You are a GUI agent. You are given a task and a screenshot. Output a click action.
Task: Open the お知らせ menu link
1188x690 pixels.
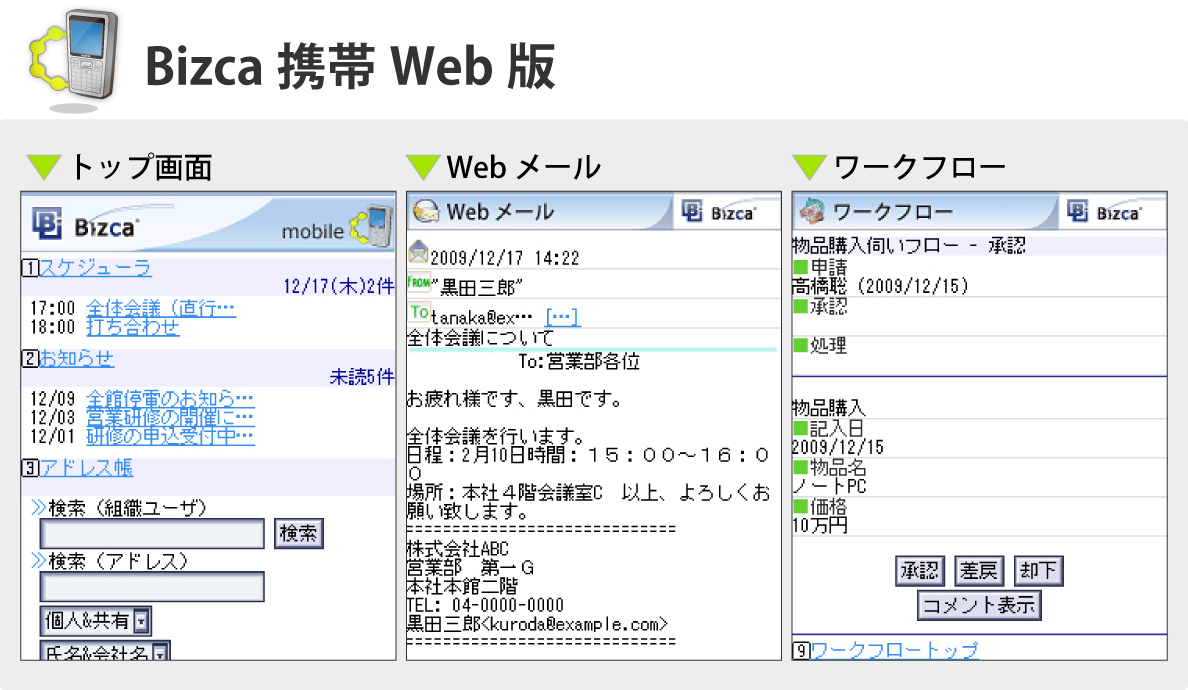point(77,357)
